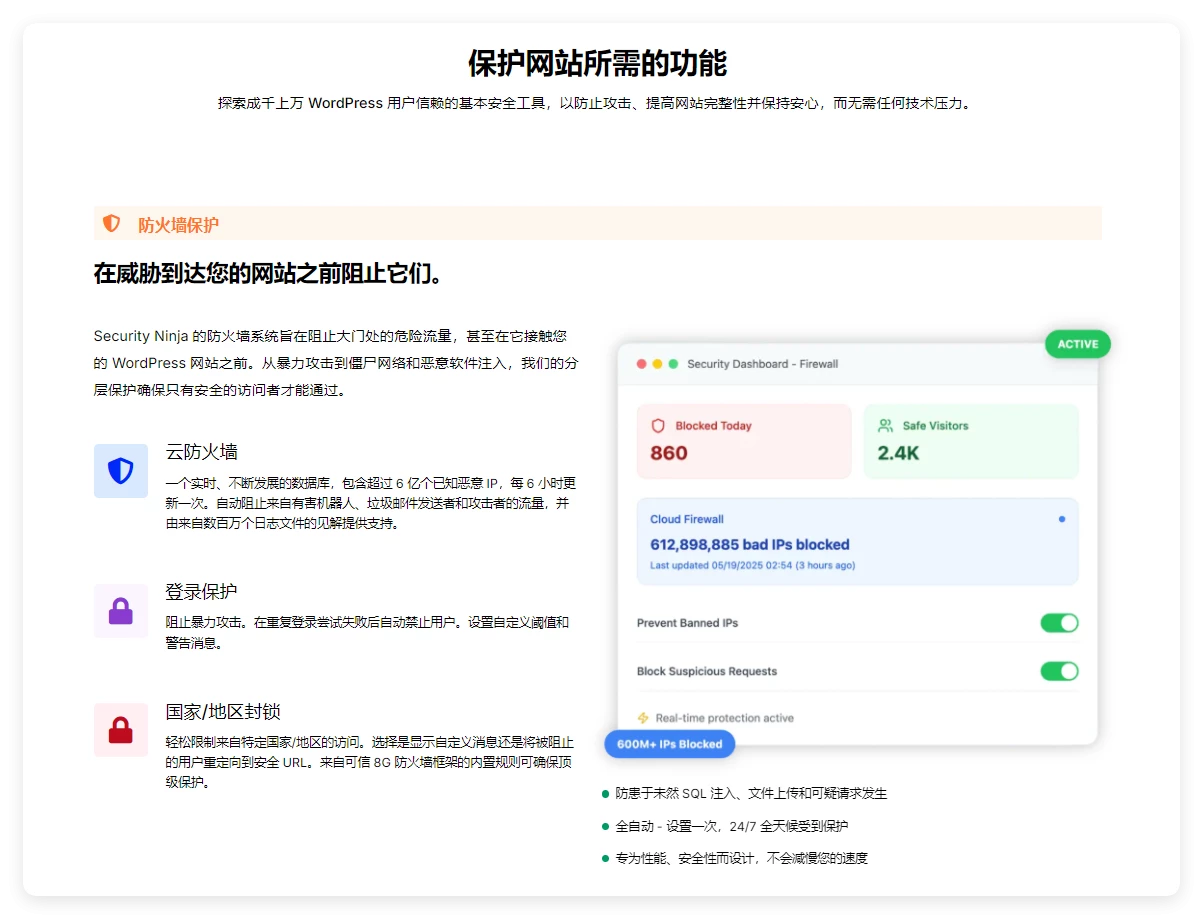Click the orange shield icon beside 防火墙保护
This screenshot has height=919, width=1203.
111,224
